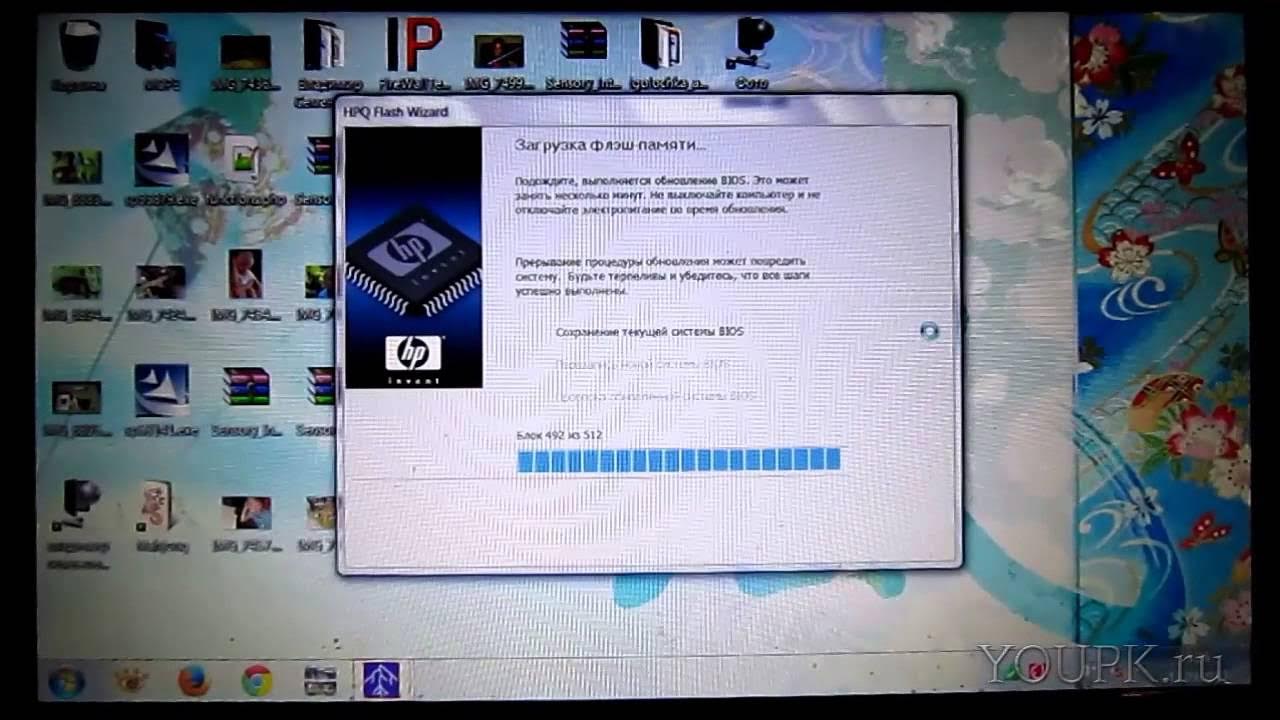Click the BIOS flash progress bar
1280x720 pixels.
679,459
